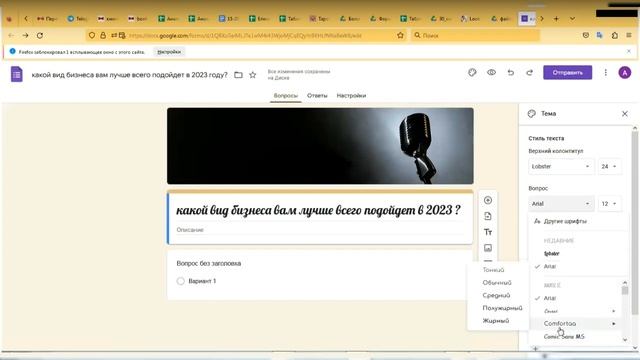Click the Firefox search box Поиск

(476, 36)
